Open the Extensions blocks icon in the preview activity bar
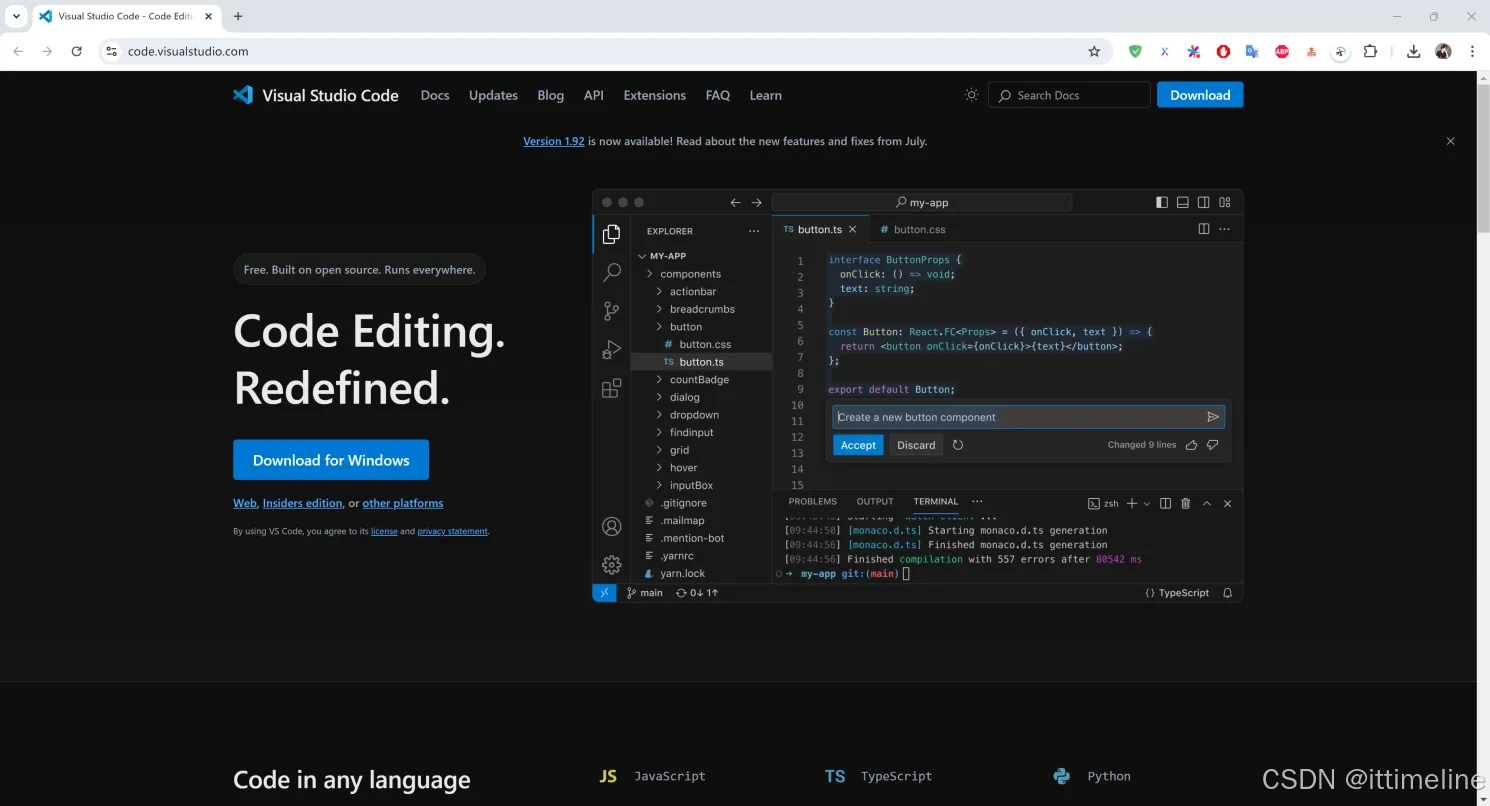This screenshot has width=1490, height=806. point(611,389)
